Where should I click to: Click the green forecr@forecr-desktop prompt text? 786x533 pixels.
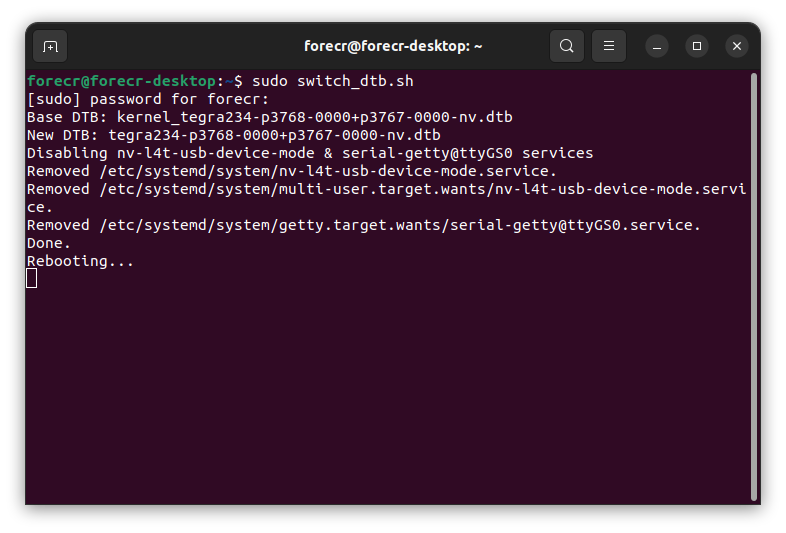(x=121, y=81)
